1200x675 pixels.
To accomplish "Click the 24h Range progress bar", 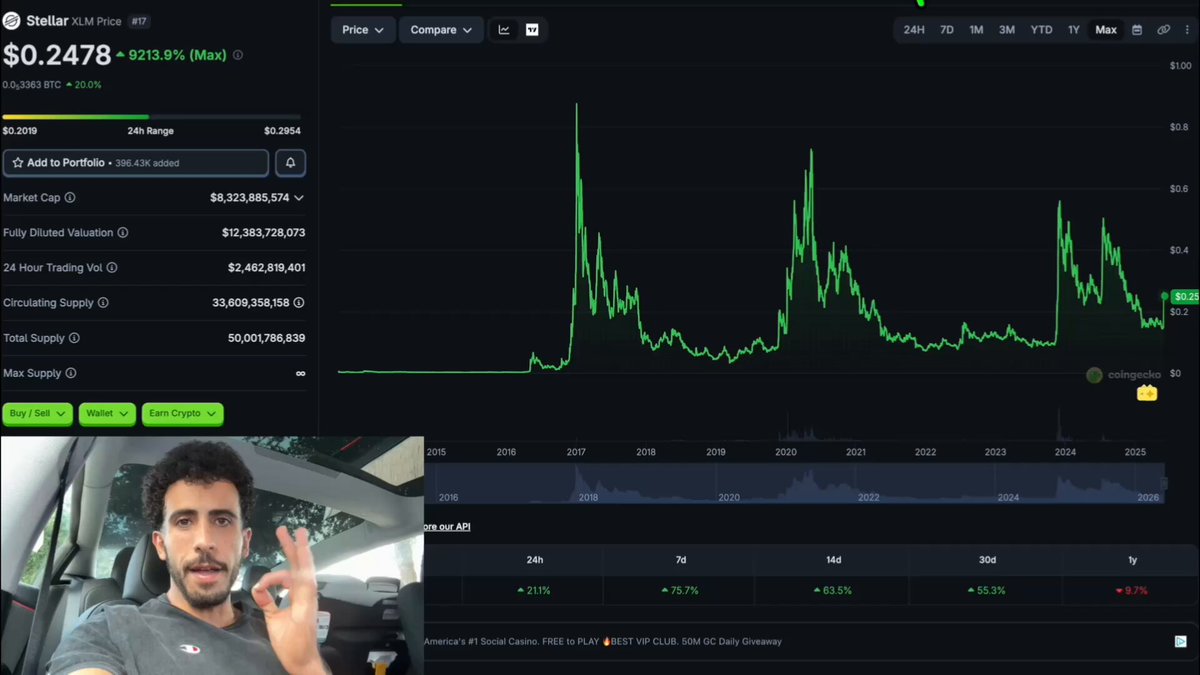I will [151, 117].
